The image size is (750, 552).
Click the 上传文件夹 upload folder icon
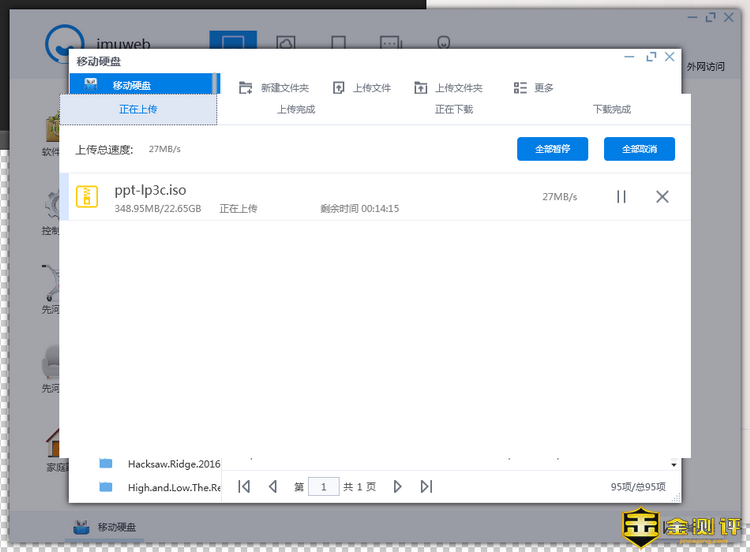click(x=421, y=88)
